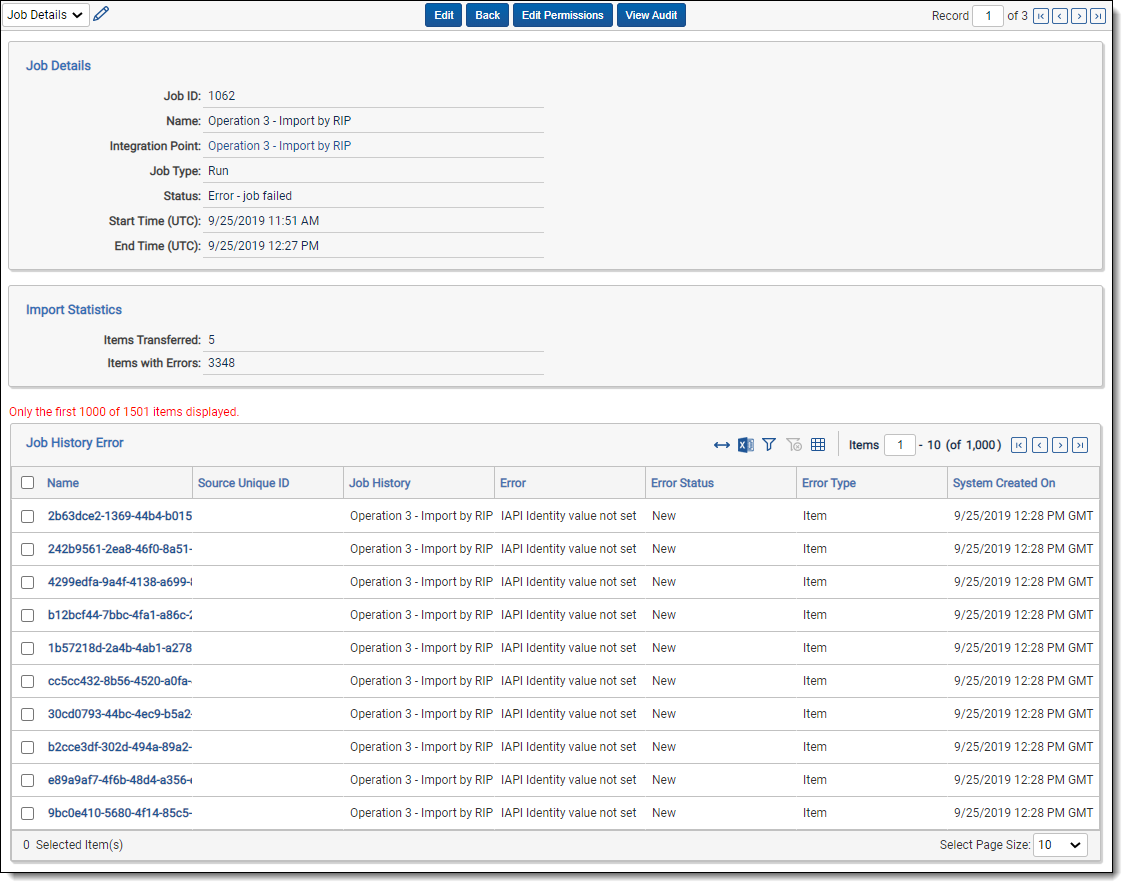This screenshot has height=888, width=1128.
Task: Open the Job Details layout dropdown
Action: (x=46, y=15)
